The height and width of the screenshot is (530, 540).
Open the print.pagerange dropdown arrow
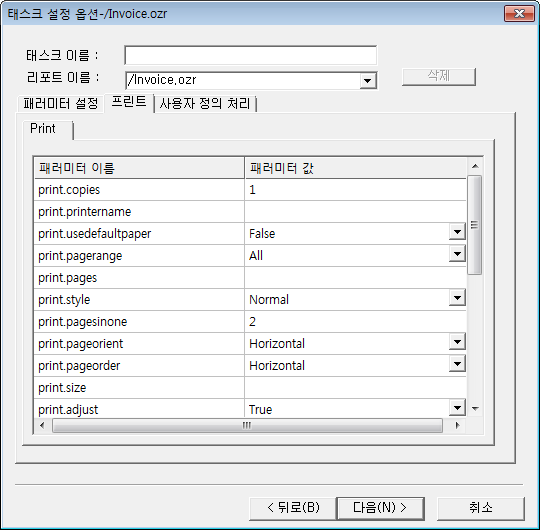click(457, 254)
